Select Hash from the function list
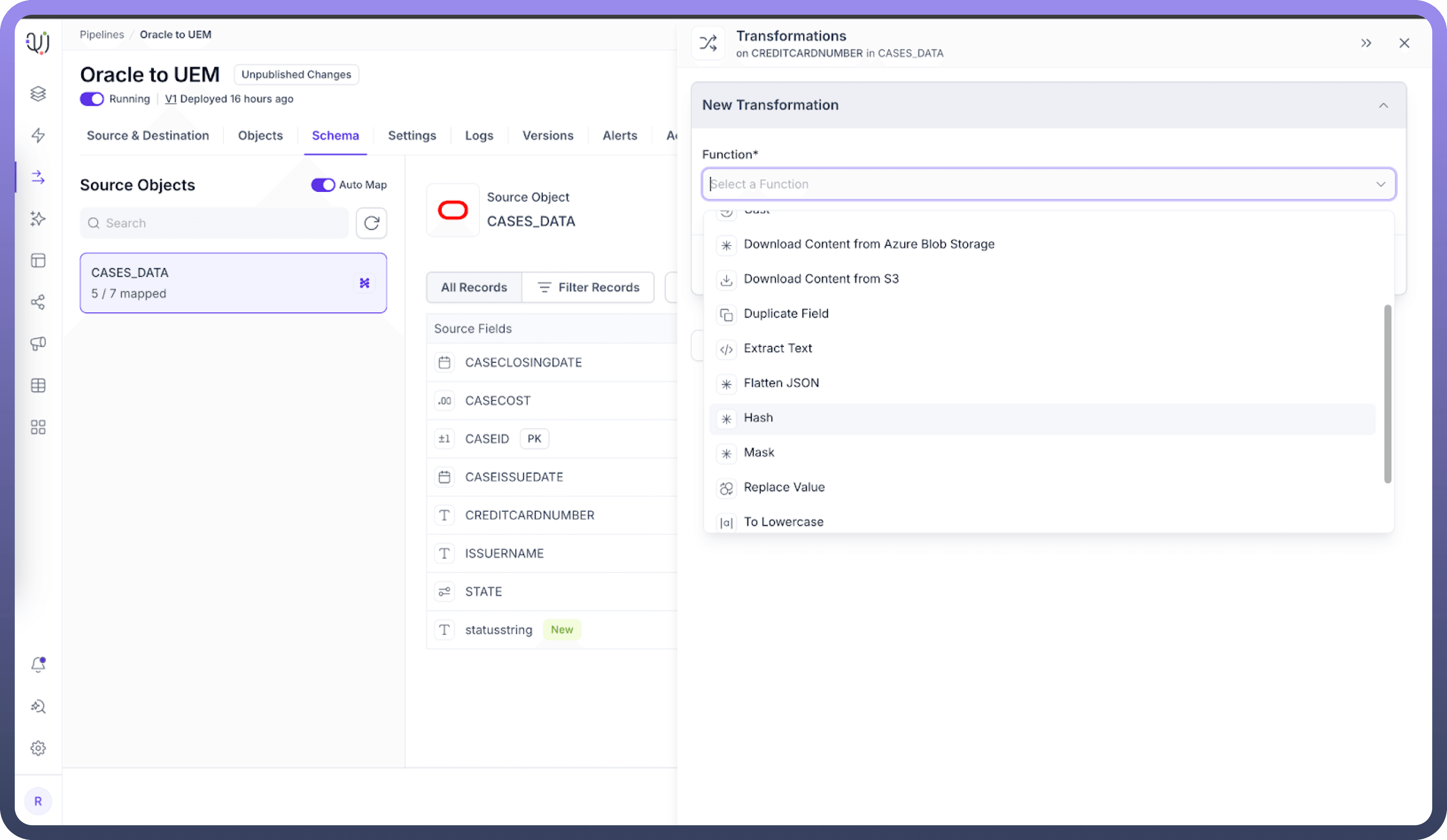 click(758, 418)
